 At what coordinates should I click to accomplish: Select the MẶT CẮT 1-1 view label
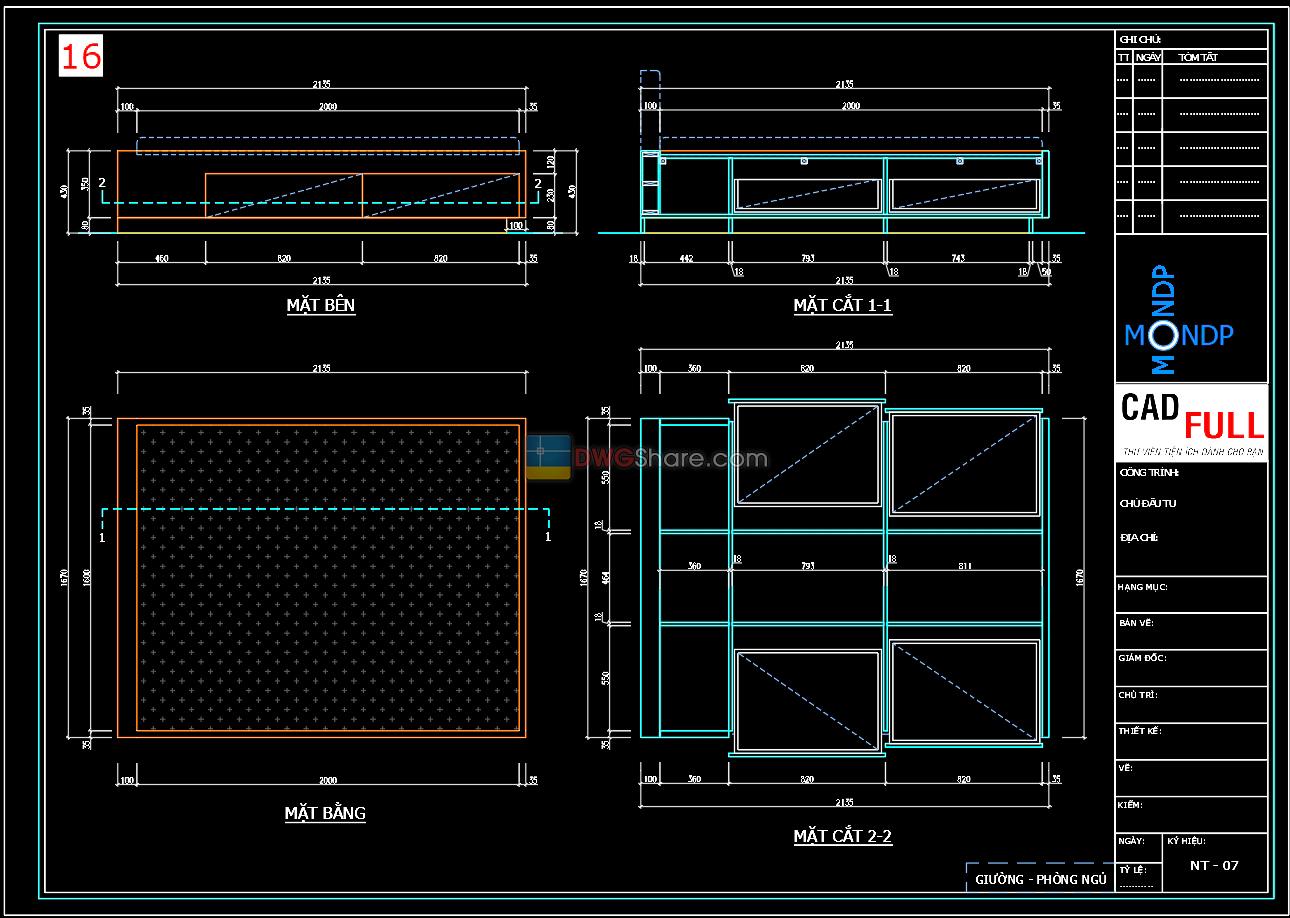[x=841, y=306]
